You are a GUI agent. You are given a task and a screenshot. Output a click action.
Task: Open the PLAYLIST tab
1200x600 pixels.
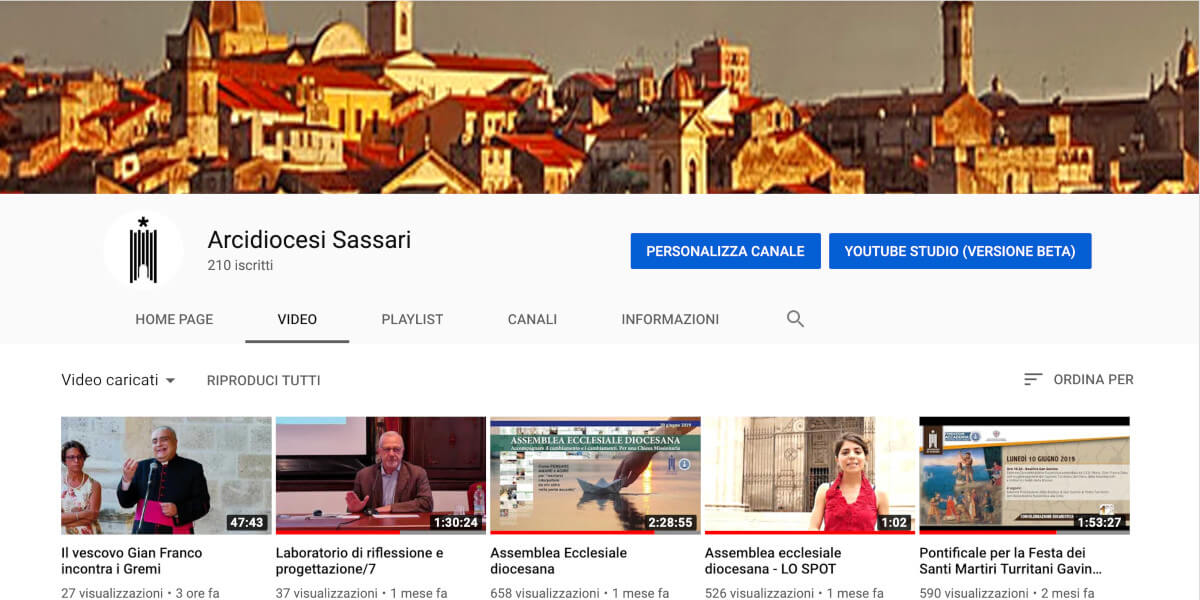click(x=412, y=319)
